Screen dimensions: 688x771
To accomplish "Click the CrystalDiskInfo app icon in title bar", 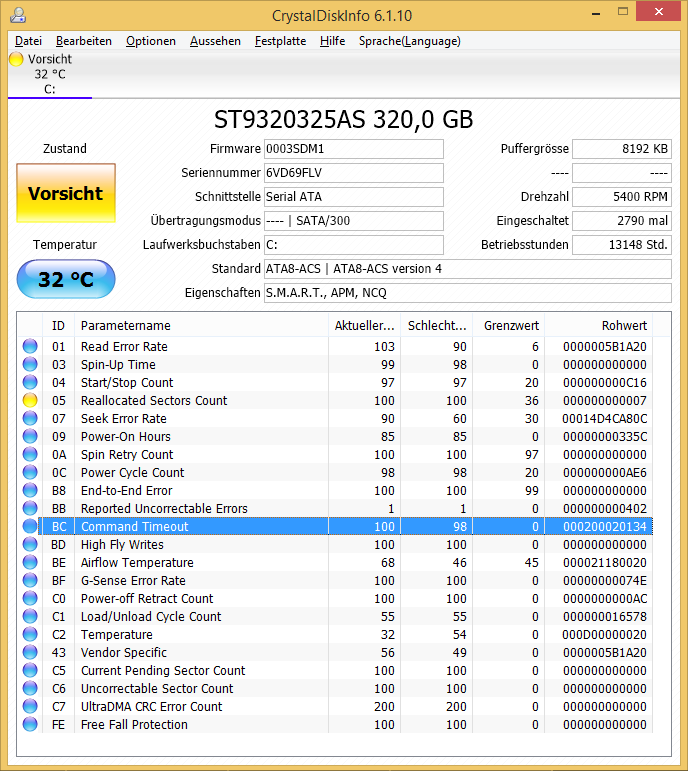I will [x=18, y=15].
